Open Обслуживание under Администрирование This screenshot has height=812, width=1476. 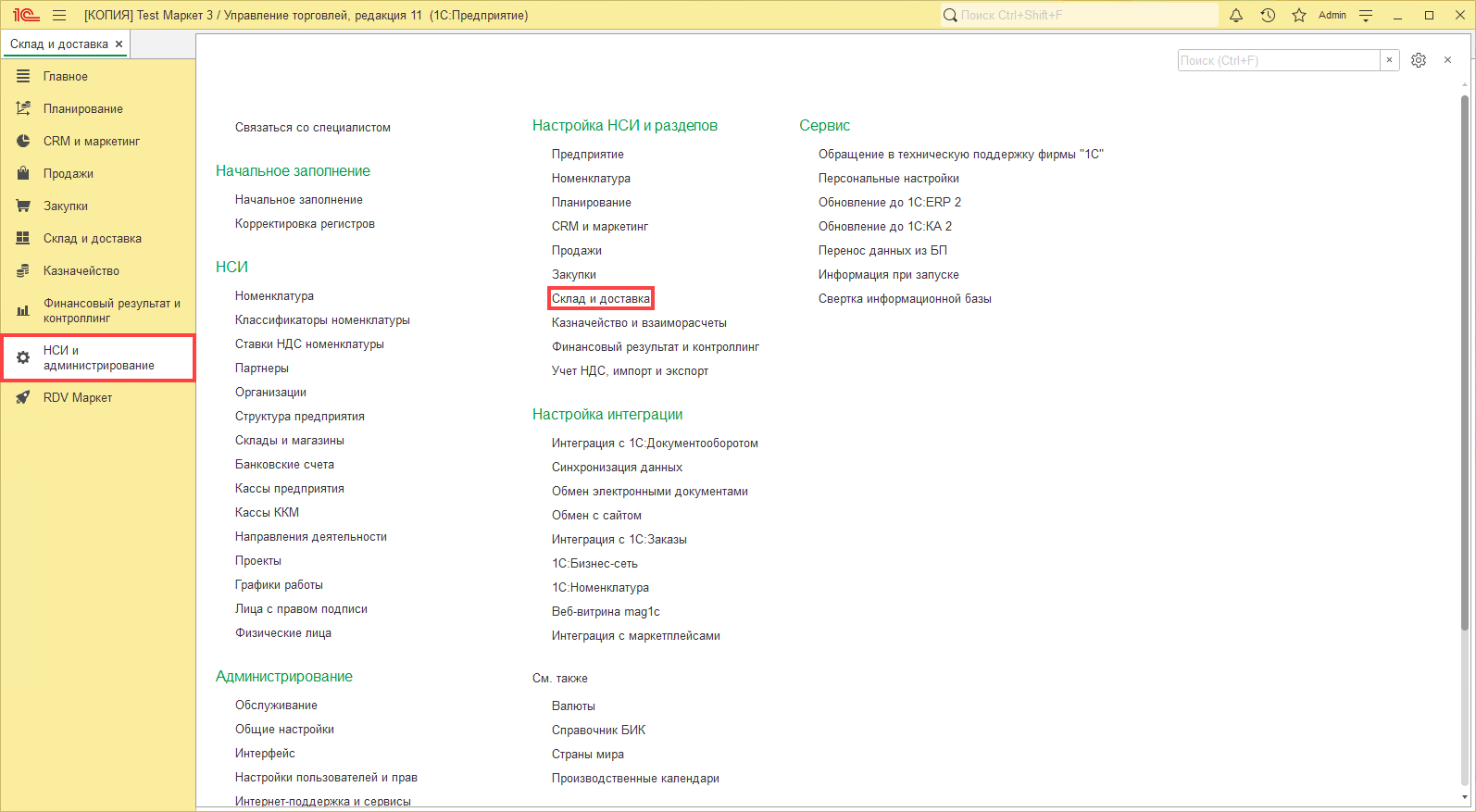[276, 705]
